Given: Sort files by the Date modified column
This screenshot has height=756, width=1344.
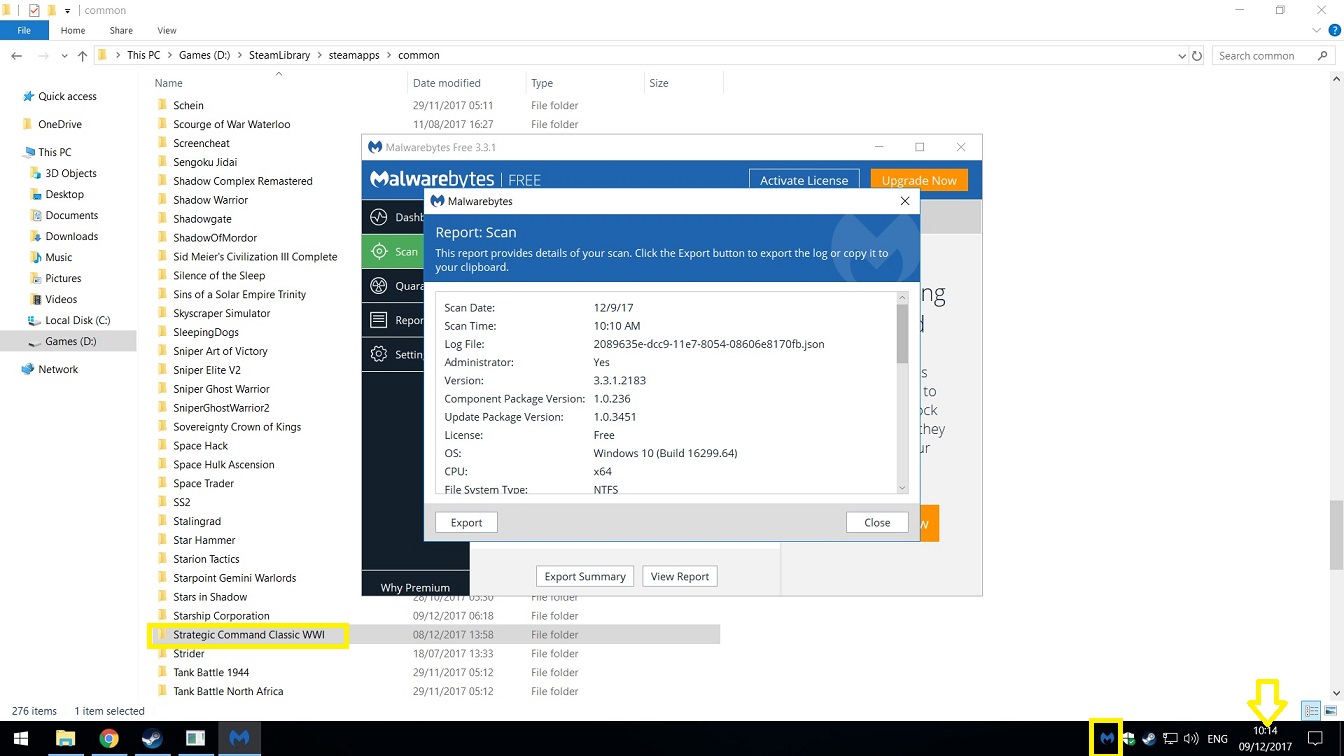Looking at the screenshot, I should point(447,83).
